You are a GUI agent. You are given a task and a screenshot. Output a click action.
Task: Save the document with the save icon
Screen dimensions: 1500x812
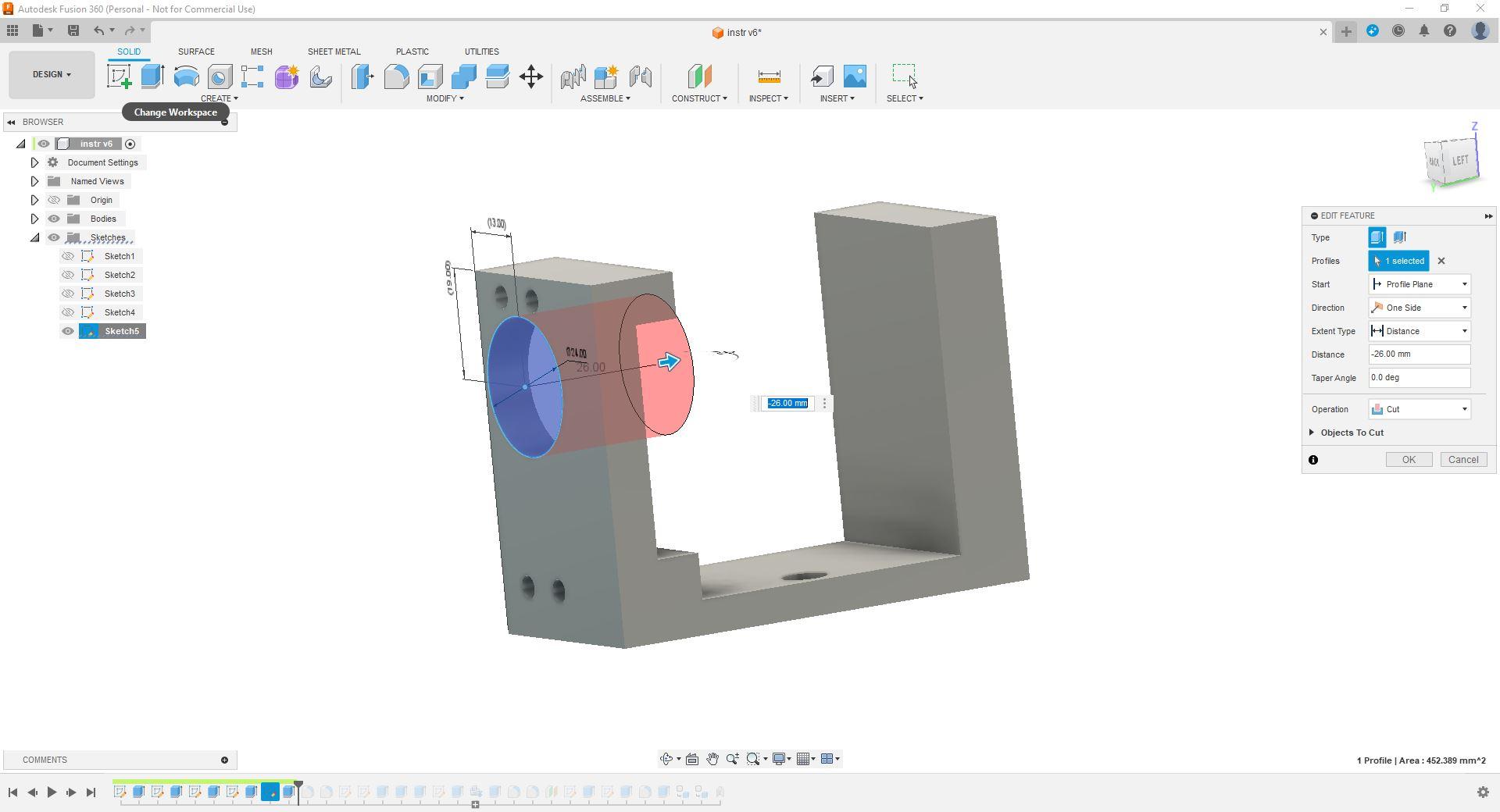click(x=73, y=31)
